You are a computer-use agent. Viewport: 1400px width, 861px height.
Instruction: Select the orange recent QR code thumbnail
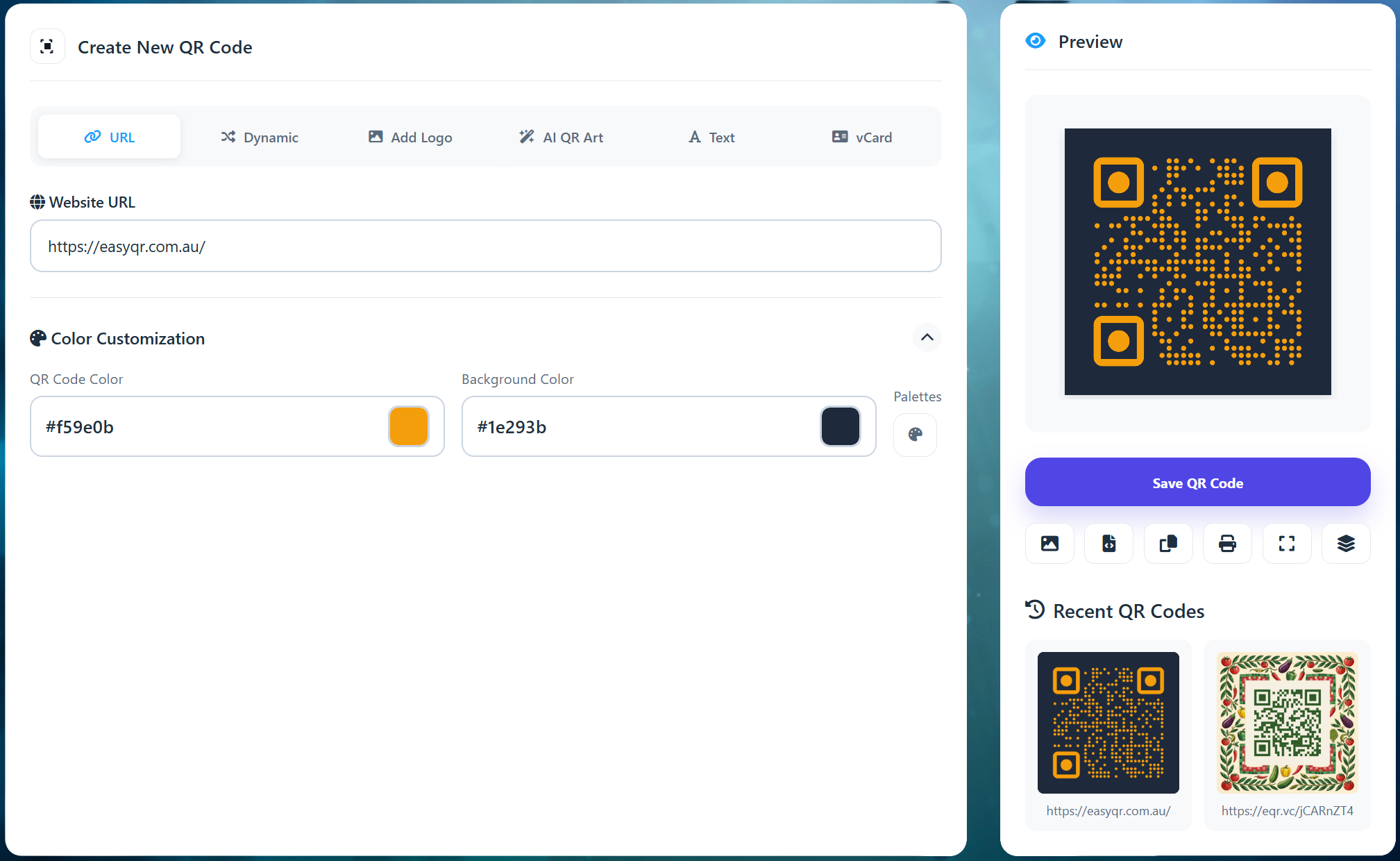point(1108,722)
